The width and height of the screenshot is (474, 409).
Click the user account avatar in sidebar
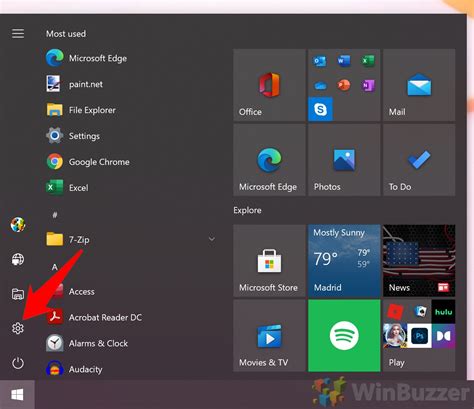click(x=18, y=224)
